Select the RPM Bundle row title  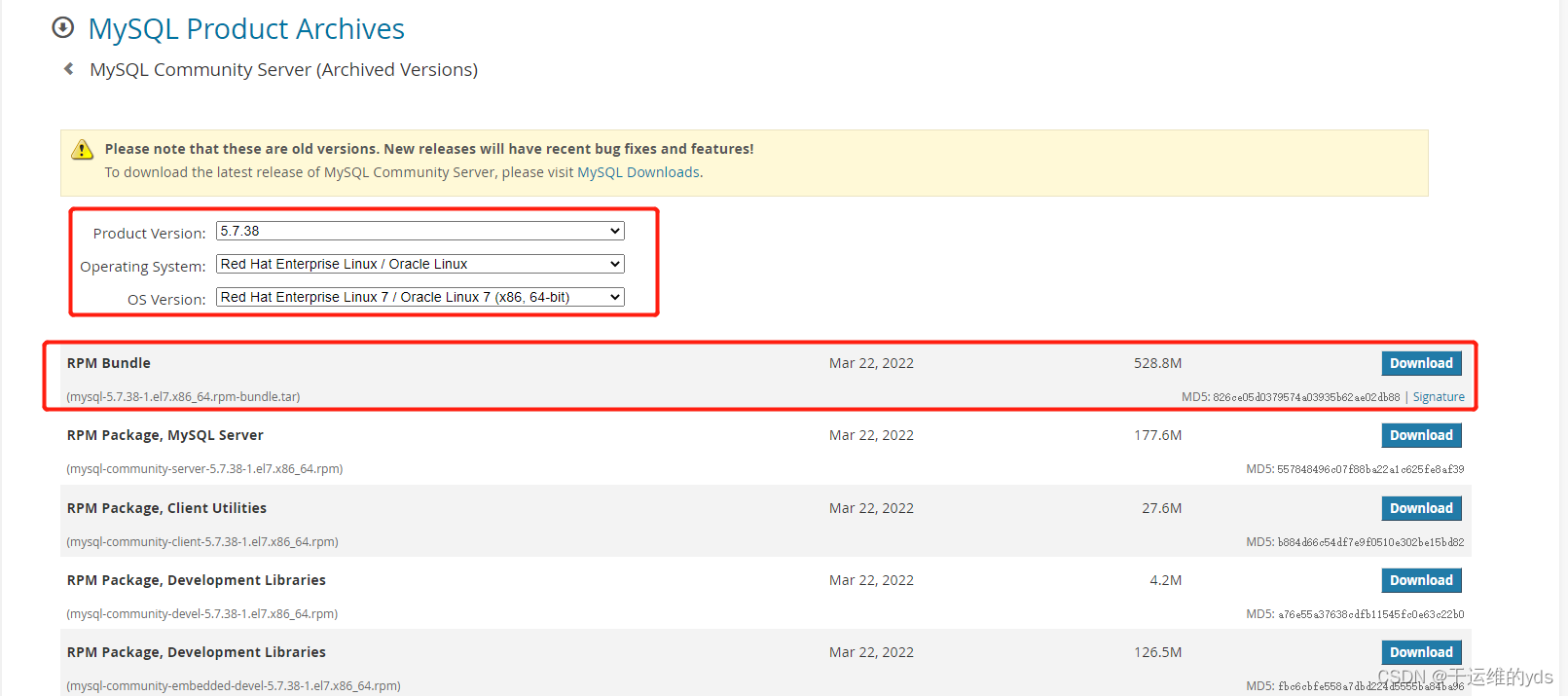pos(109,363)
